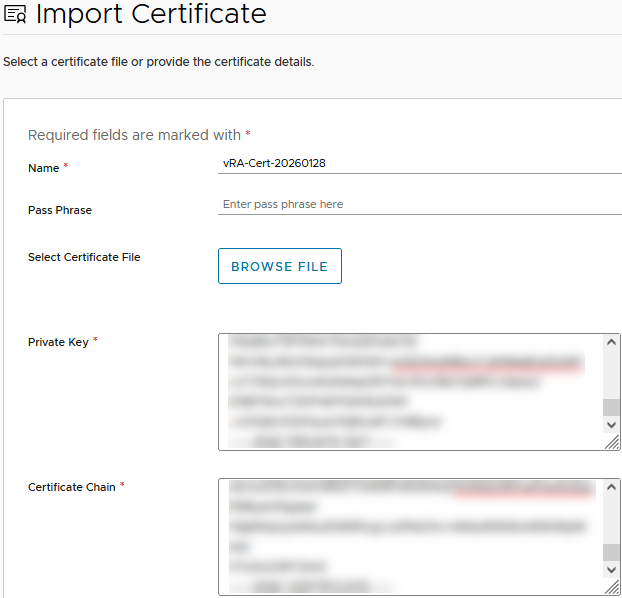Click the Name field label
622x598 pixels.
[x=43, y=168]
